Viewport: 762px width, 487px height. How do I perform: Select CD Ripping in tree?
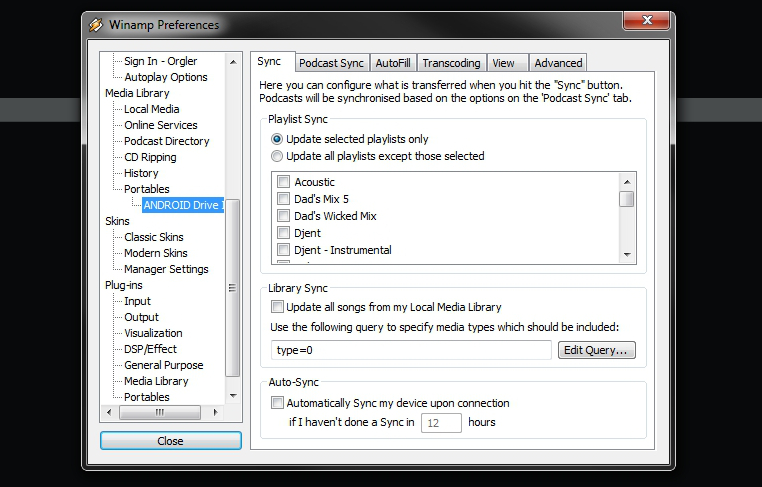coord(150,157)
